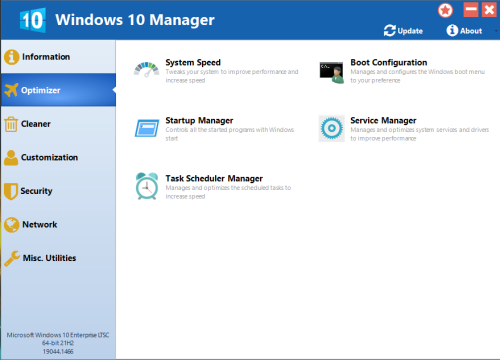The width and height of the screenshot is (500, 360).
Task: Click the Customization person icon
Action: 11,158
